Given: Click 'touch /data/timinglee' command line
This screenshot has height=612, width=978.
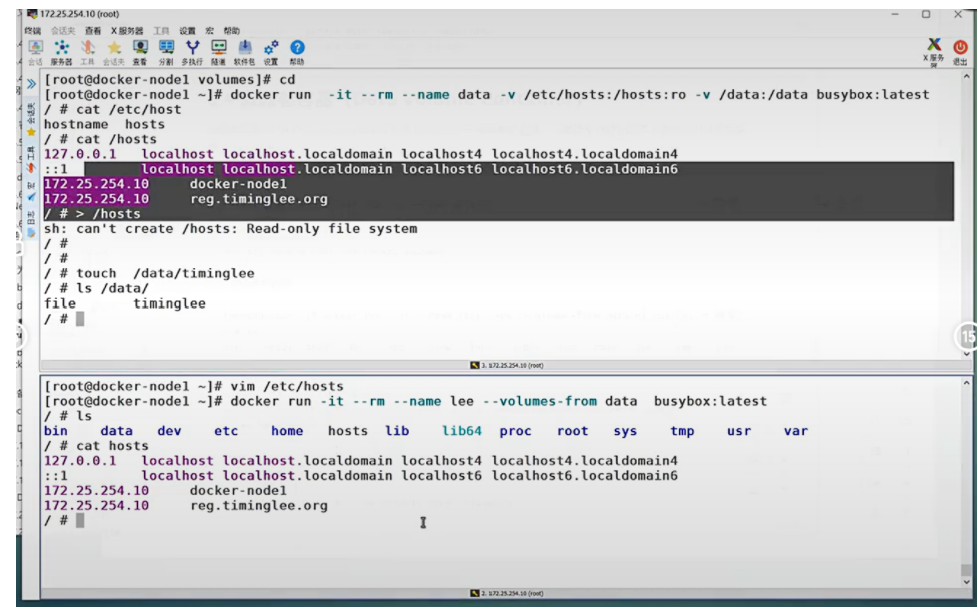Looking at the screenshot, I should [165, 273].
